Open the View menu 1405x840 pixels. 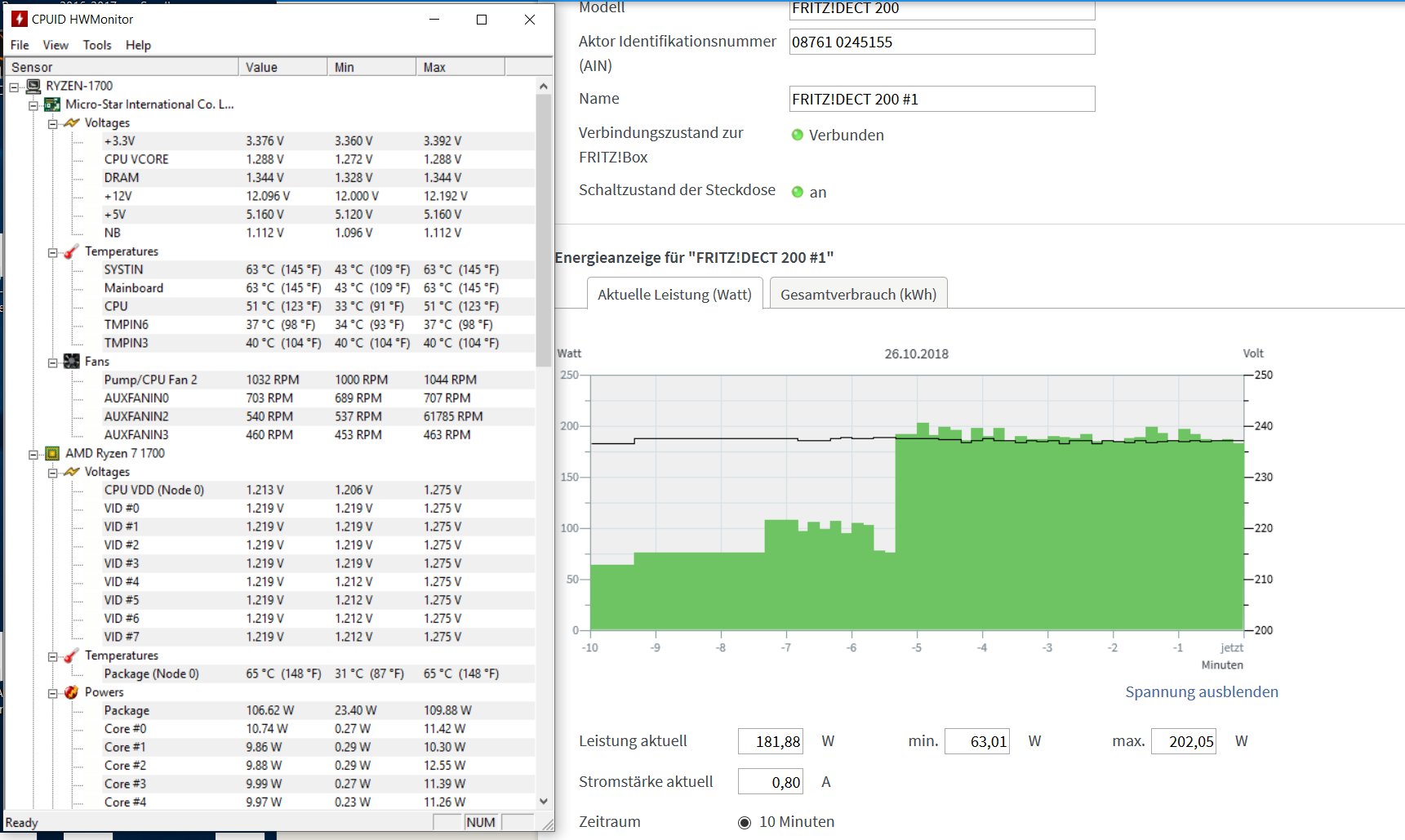point(56,45)
